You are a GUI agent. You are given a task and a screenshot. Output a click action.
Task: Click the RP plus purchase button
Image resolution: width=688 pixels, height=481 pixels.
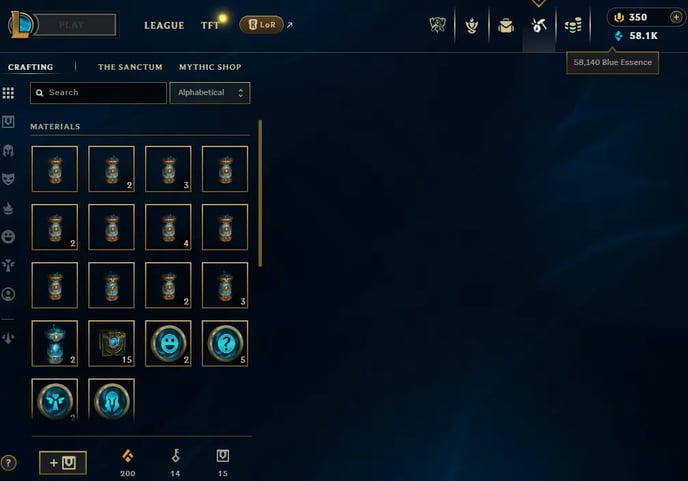[x=676, y=17]
